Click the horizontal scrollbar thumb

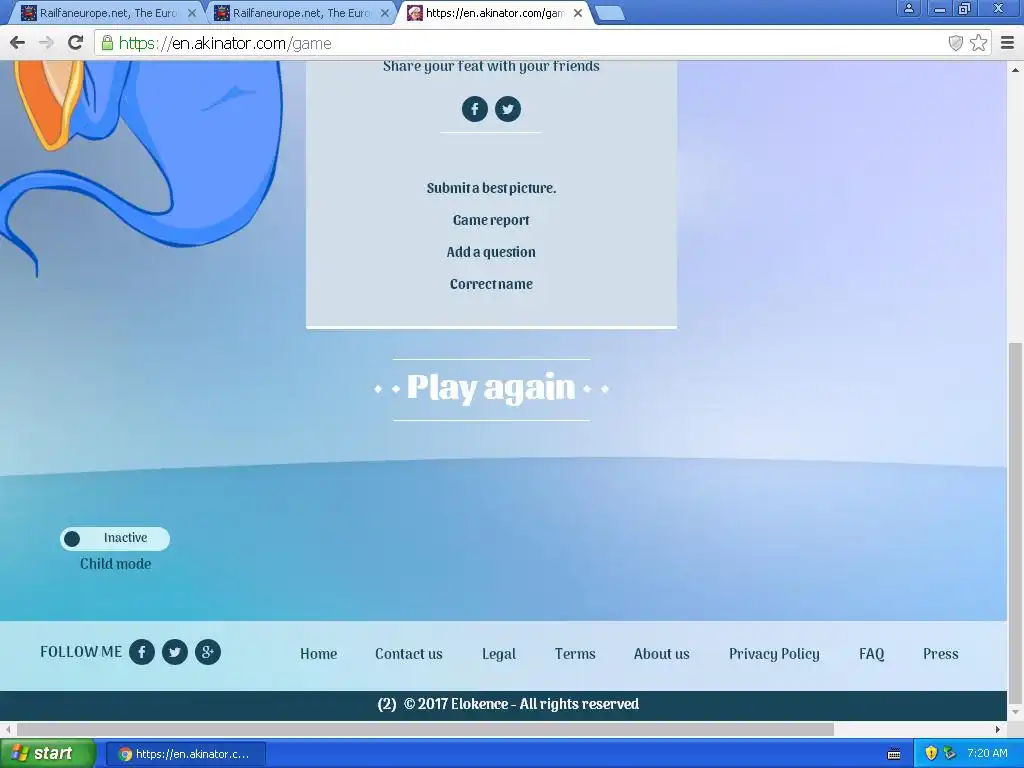pos(425,729)
